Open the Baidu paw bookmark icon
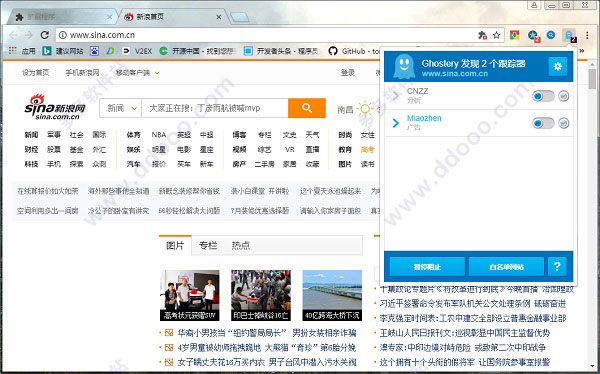Image resolution: width=600 pixels, height=374 pixels. (95, 51)
